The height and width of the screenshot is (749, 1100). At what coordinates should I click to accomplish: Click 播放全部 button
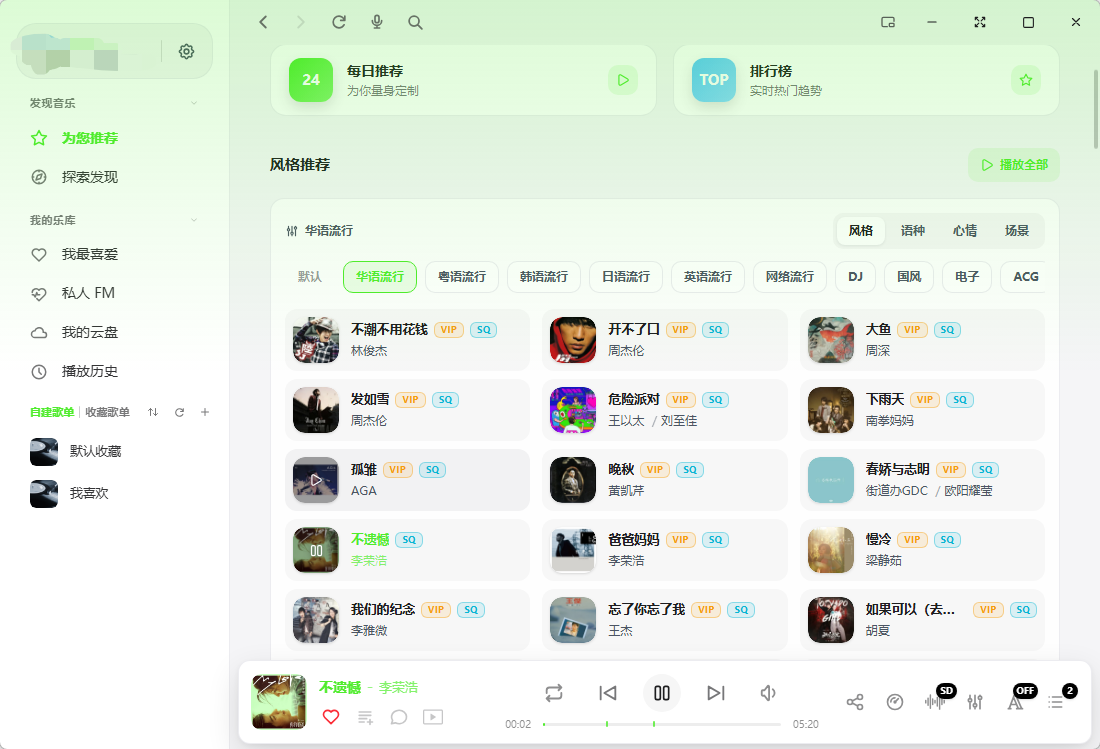pos(1014,165)
